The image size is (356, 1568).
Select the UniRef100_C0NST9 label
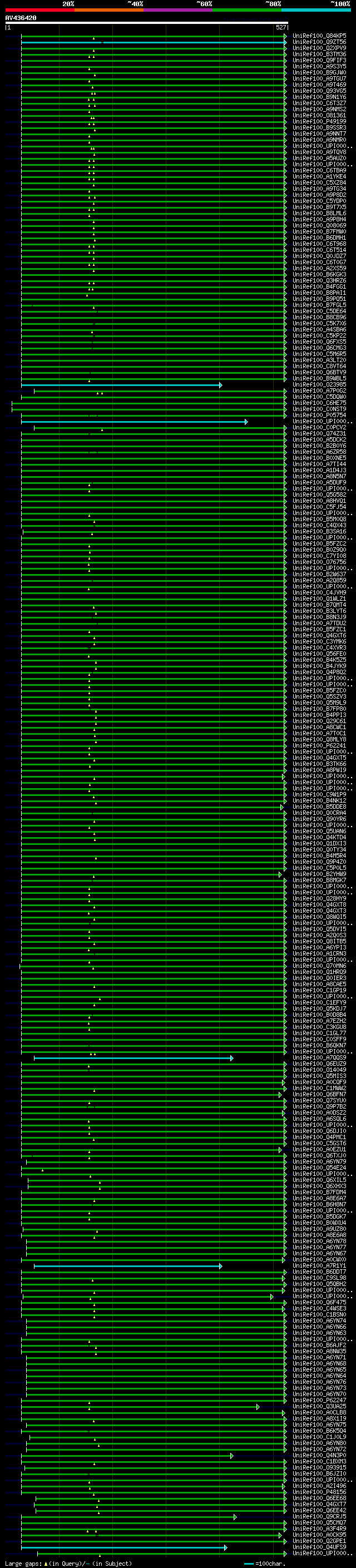pos(319,409)
